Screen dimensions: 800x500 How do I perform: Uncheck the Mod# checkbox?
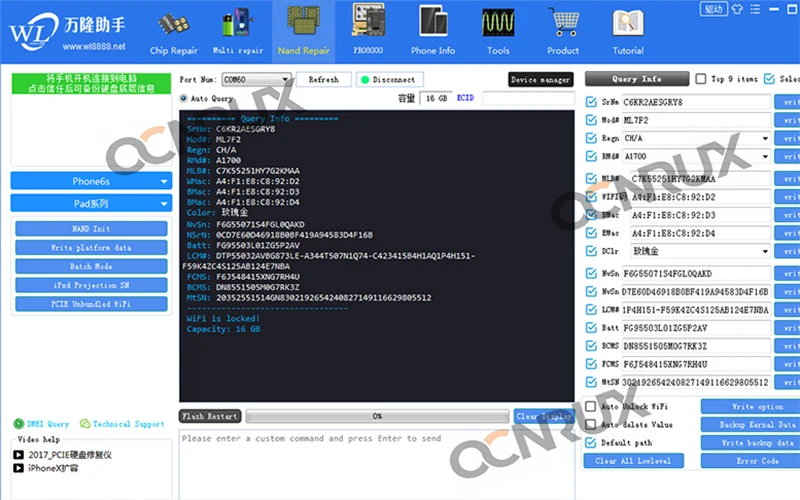591,120
